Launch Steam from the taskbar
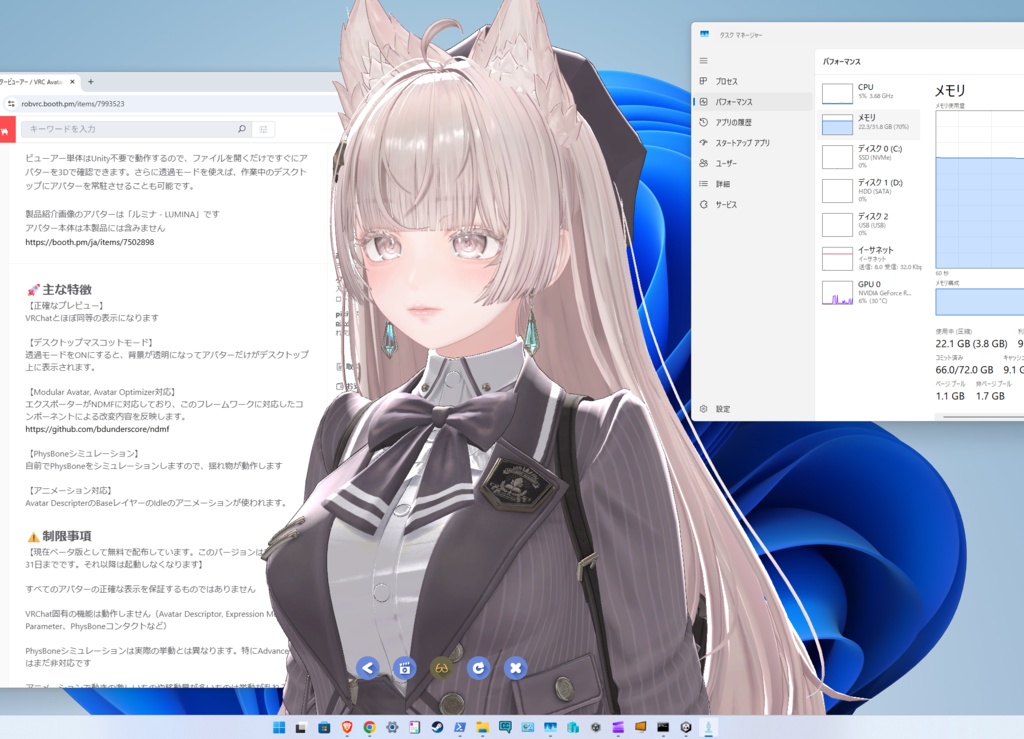 point(437,727)
